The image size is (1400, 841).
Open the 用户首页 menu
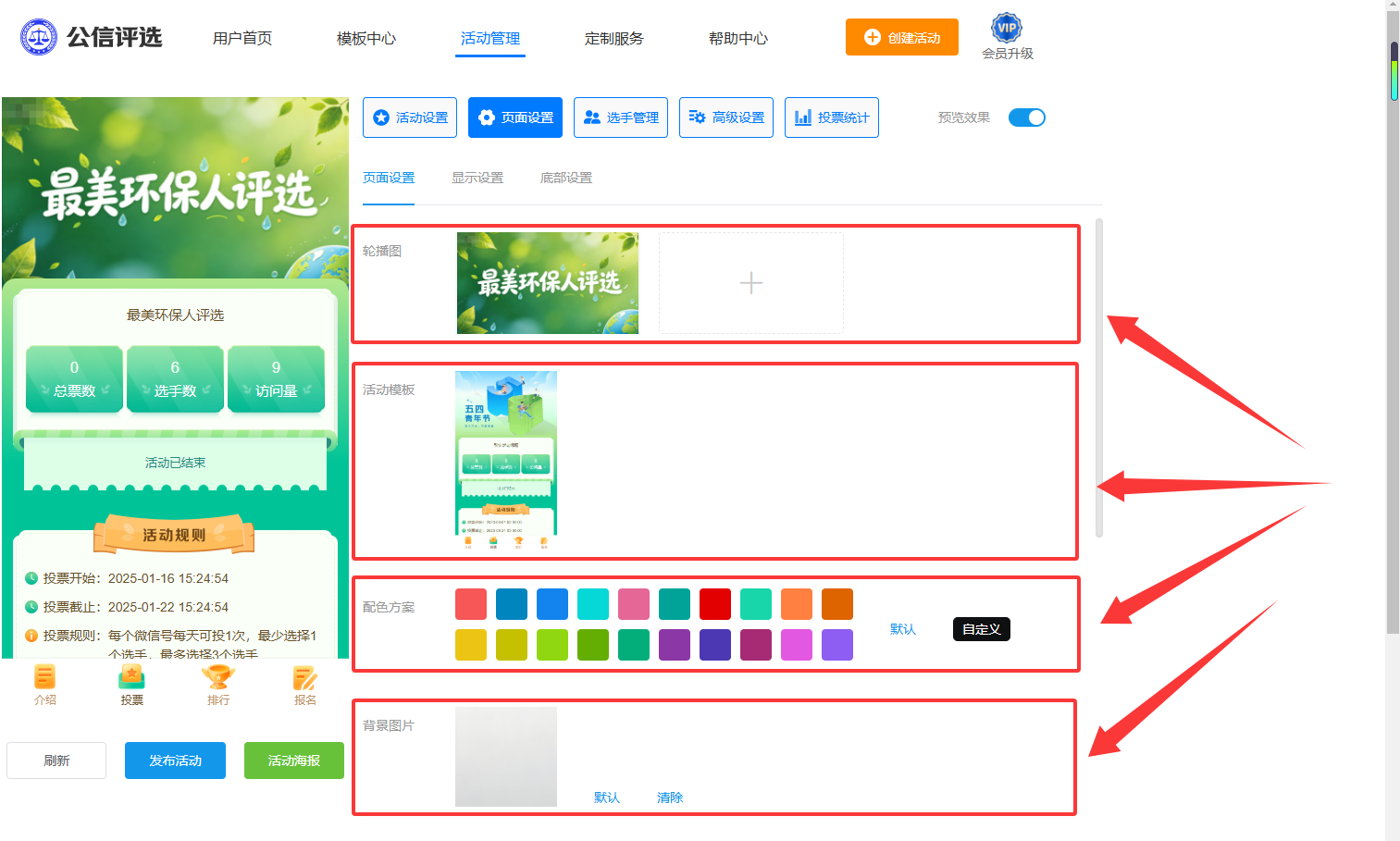click(242, 38)
